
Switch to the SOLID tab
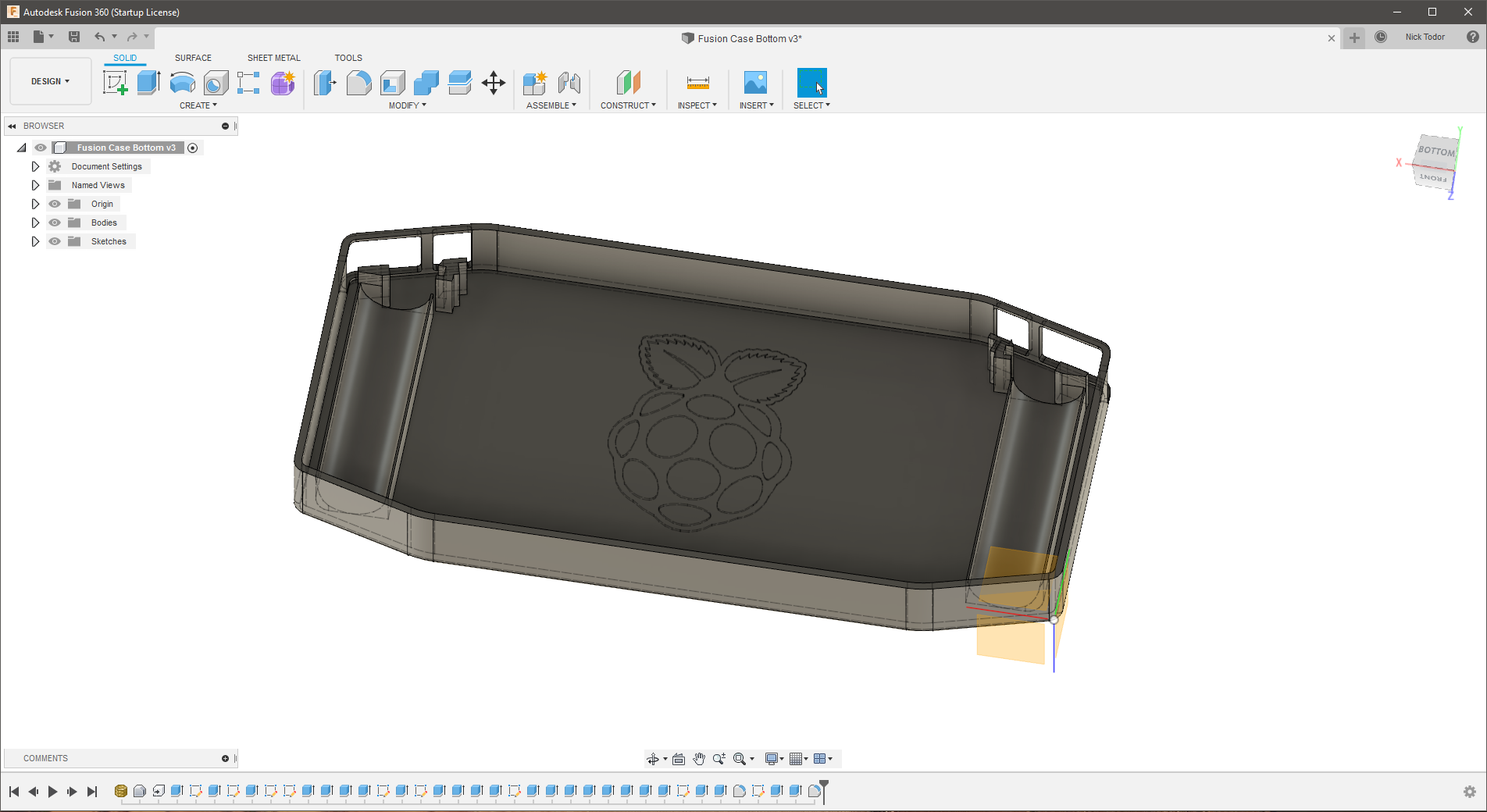click(125, 58)
